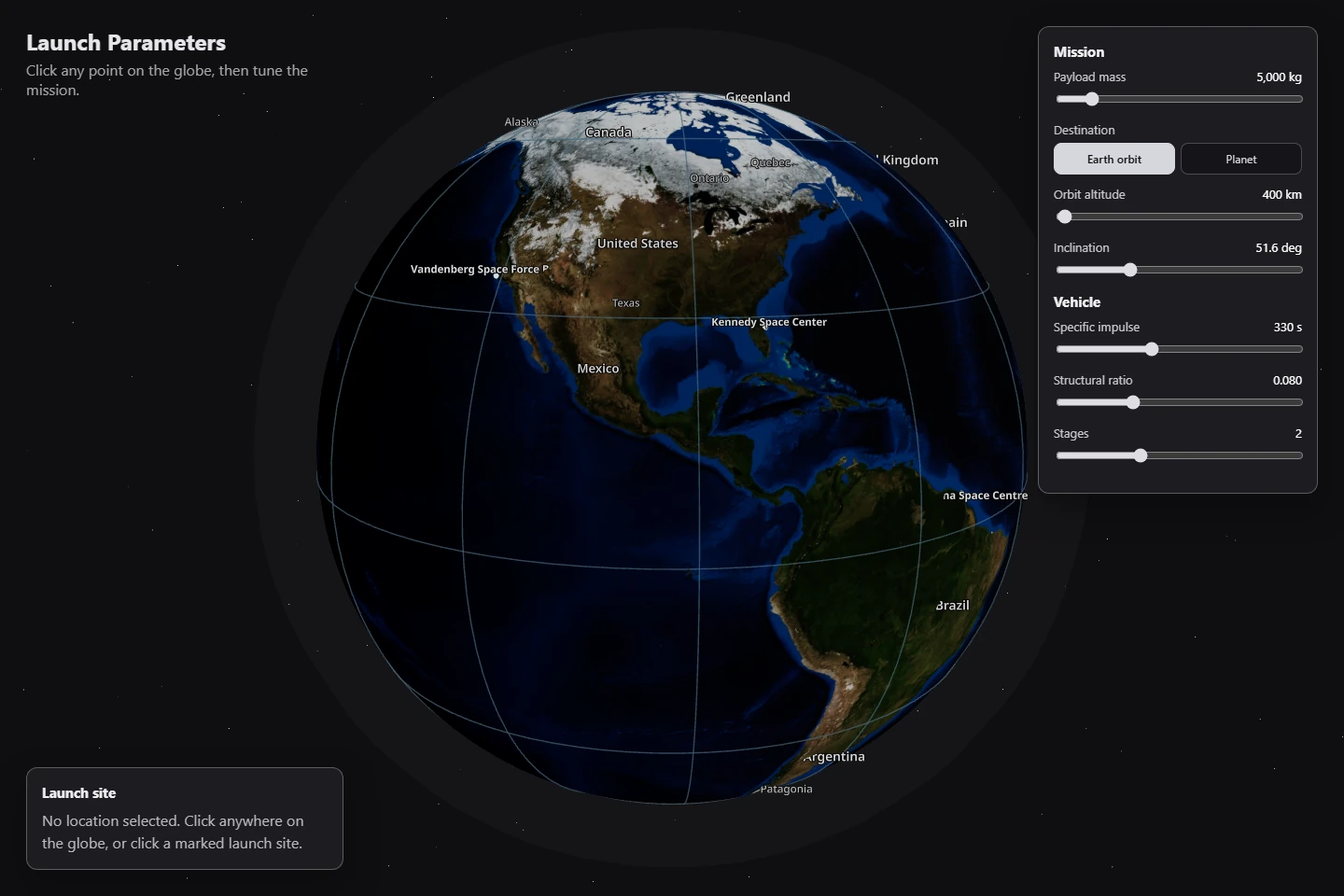
Task: Click the Stages slider handle
Action: pyautogui.click(x=1141, y=455)
